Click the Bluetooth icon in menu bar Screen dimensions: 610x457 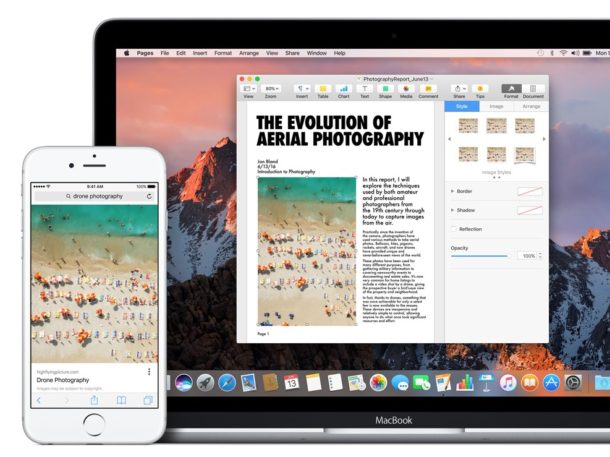pyautogui.click(x=552, y=53)
